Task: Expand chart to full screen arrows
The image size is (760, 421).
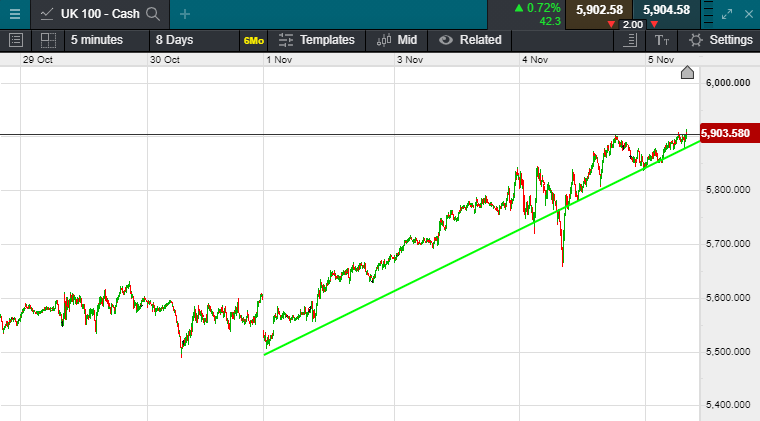Action: click(x=727, y=14)
